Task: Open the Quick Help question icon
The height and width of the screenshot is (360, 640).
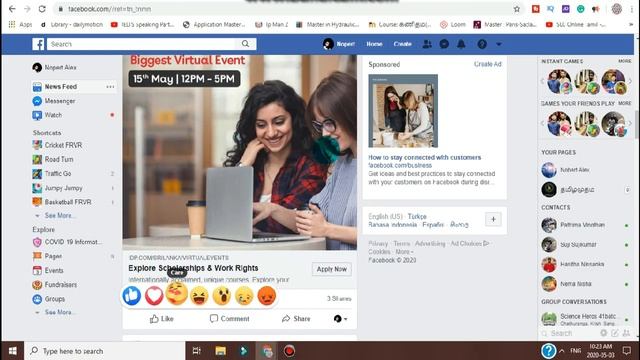Action: pyautogui.click(x=482, y=44)
